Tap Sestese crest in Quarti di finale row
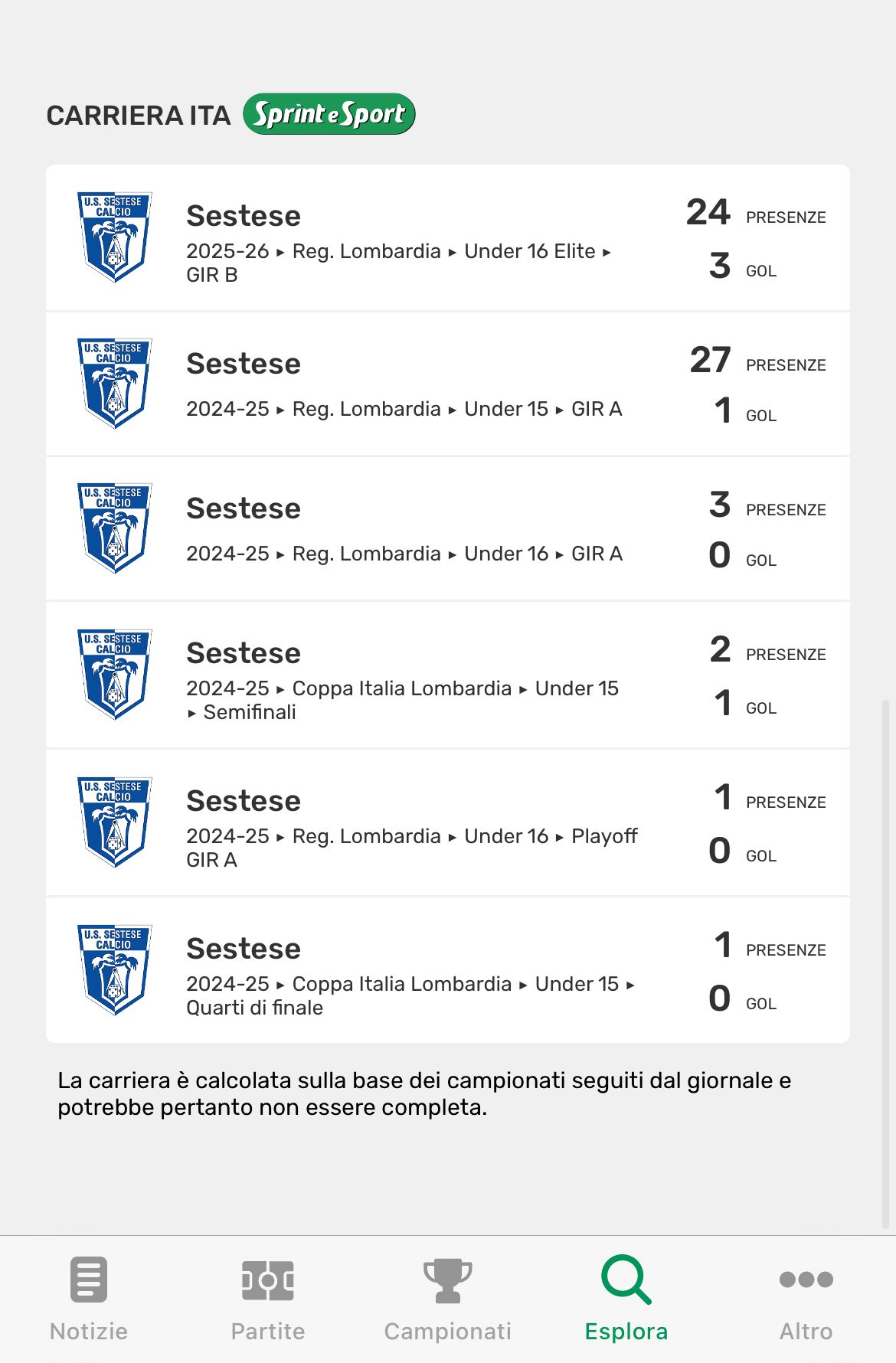The image size is (896, 1363). pos(115,969)
